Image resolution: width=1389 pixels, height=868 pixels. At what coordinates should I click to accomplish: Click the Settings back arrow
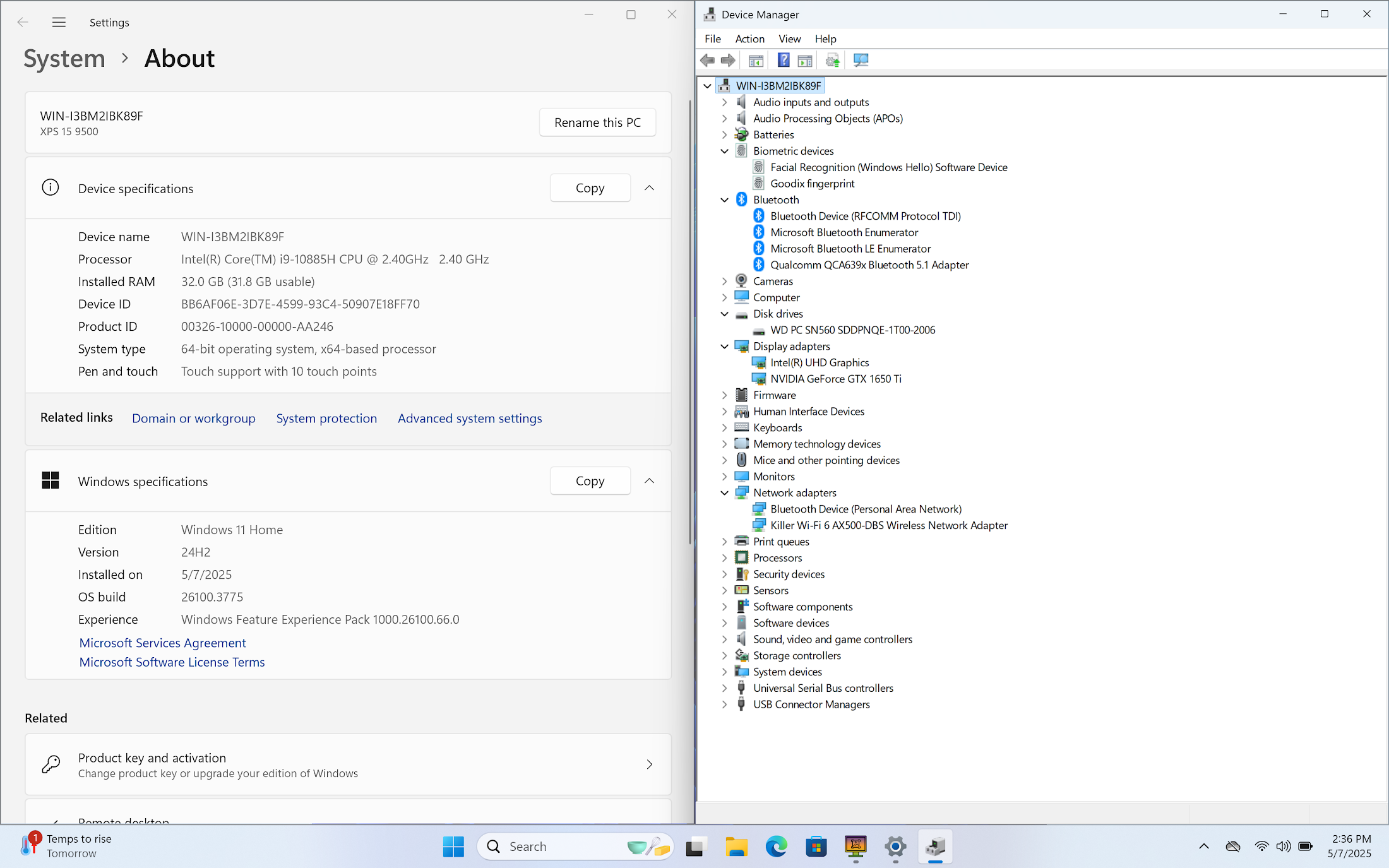(23, 22)
